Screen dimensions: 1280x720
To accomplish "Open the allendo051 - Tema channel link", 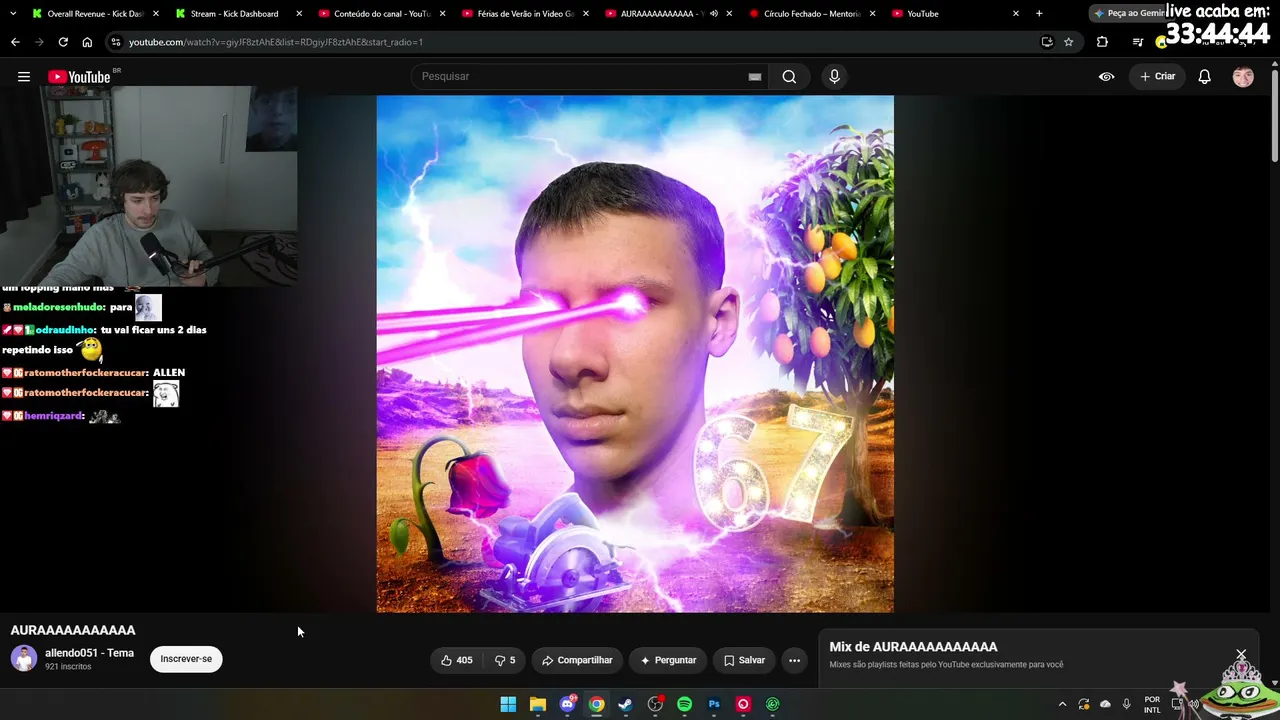I will coord(89,653).
